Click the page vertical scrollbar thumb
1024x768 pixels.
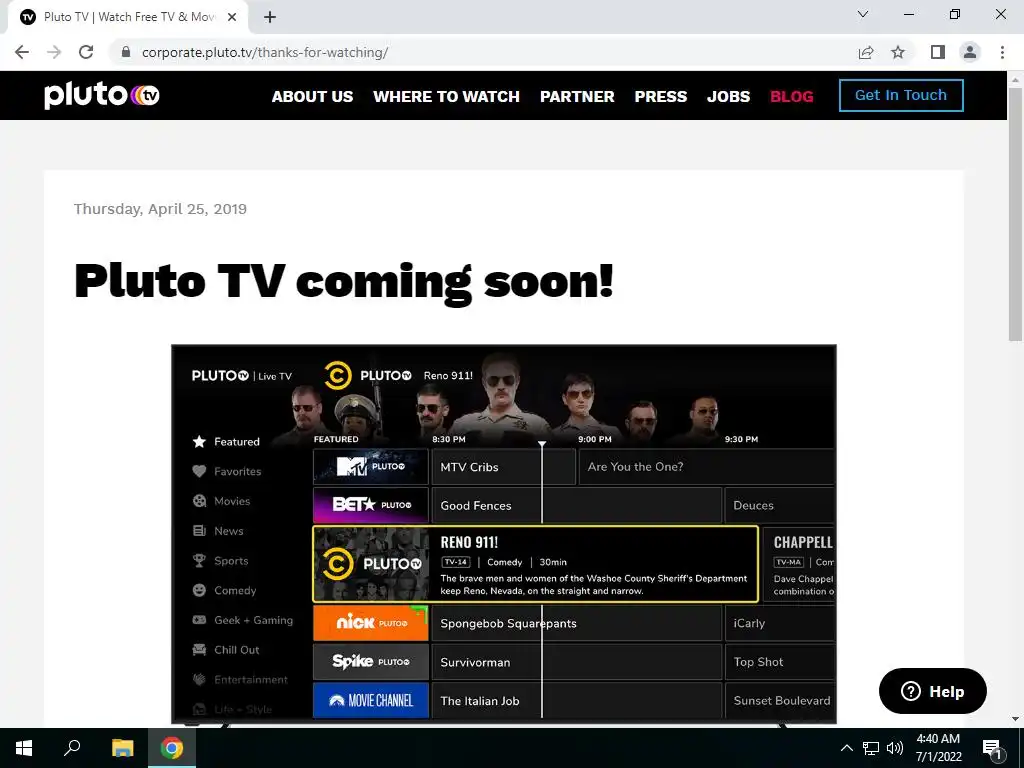tap(1015, 214)
